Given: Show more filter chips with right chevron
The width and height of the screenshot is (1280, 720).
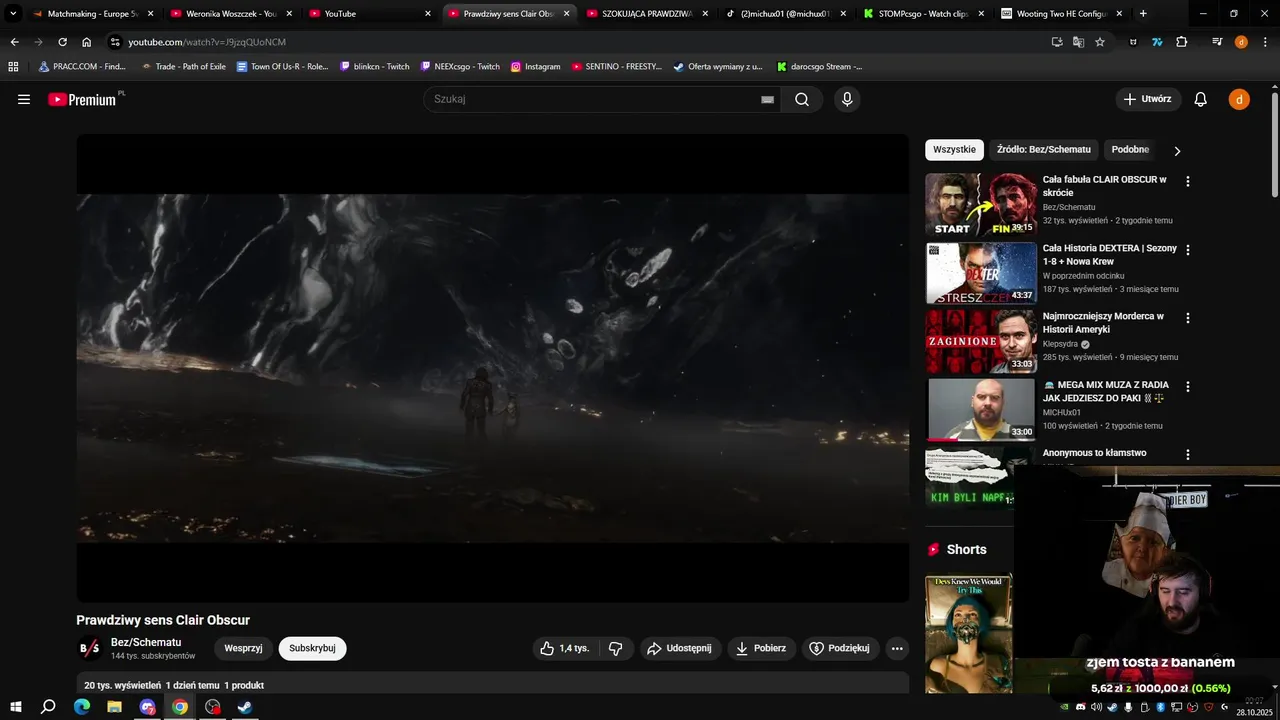Looking at the screenshot, I should click(x=1177, y=150).
